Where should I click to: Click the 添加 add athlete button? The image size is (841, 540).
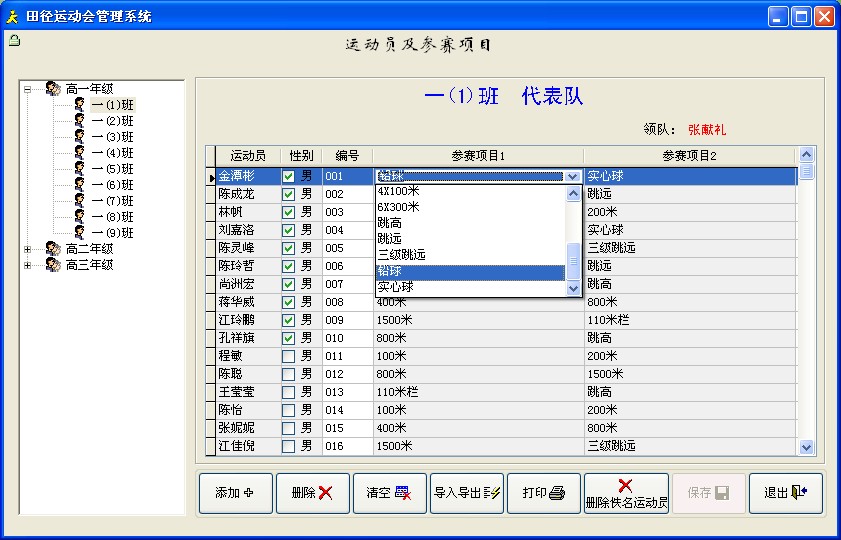(x=235, y=493)
